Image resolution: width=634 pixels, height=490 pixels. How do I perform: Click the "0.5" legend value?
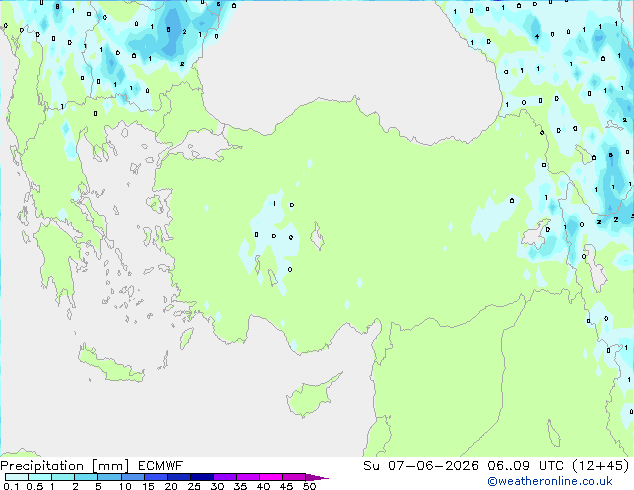click(x=34, y=486)
